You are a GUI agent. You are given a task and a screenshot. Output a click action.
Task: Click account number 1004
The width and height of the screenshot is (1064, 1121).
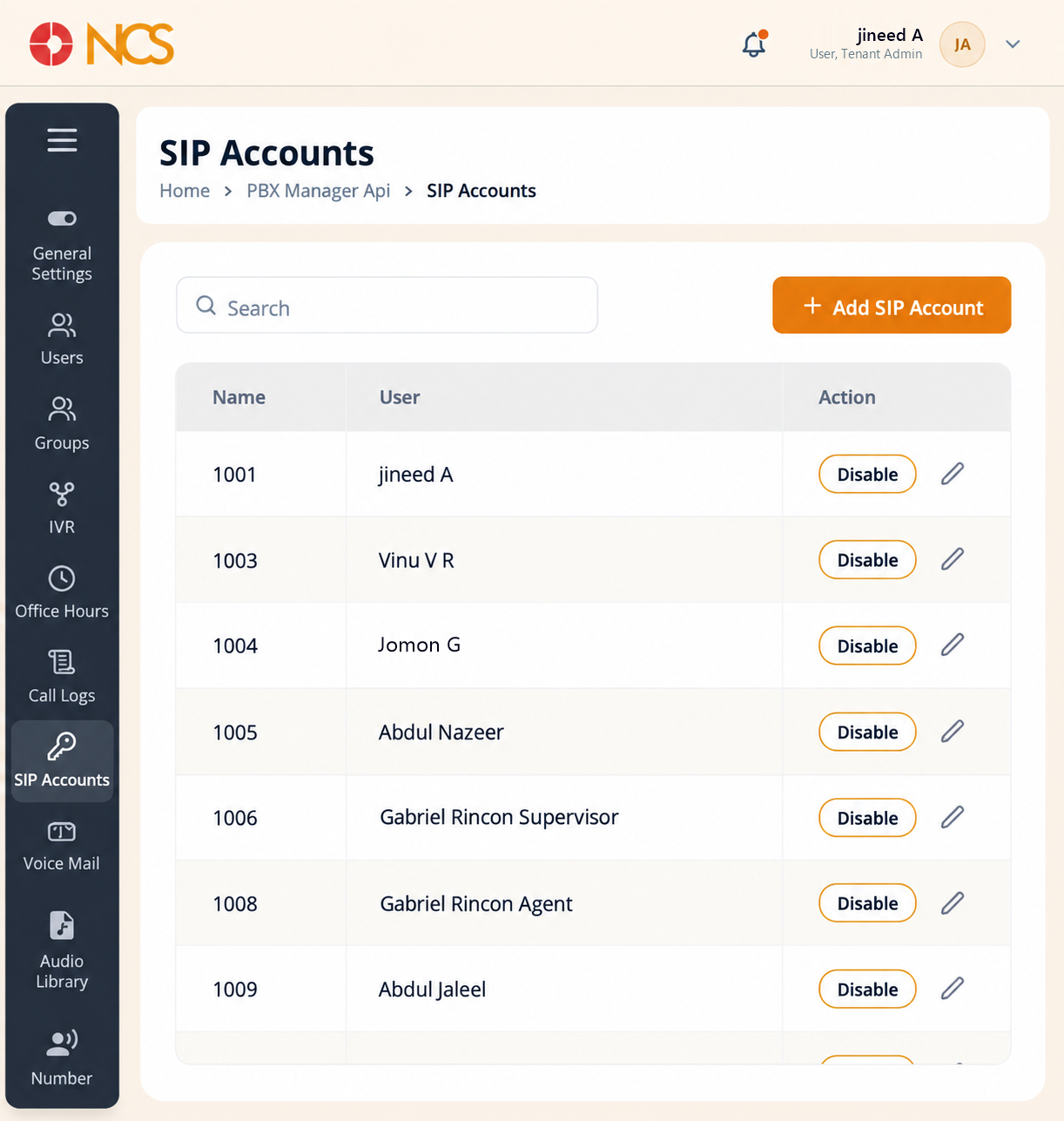(x=235, y=645)
